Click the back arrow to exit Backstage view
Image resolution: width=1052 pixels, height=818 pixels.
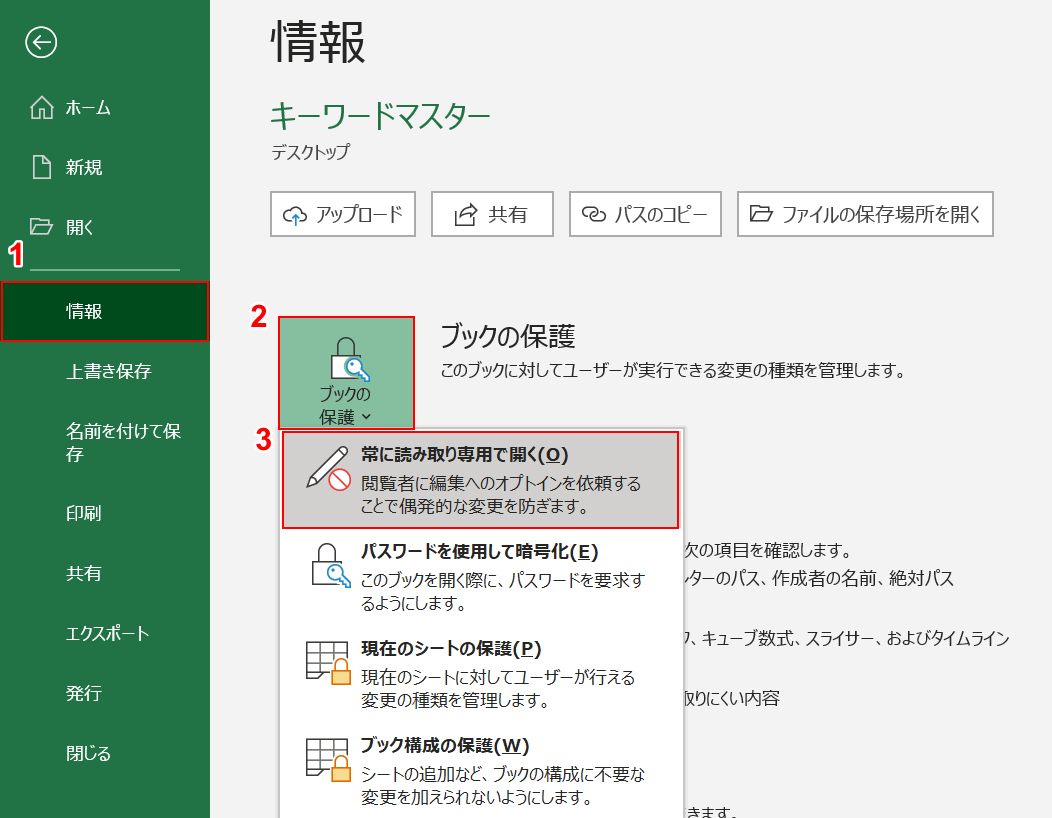point(40,44)
